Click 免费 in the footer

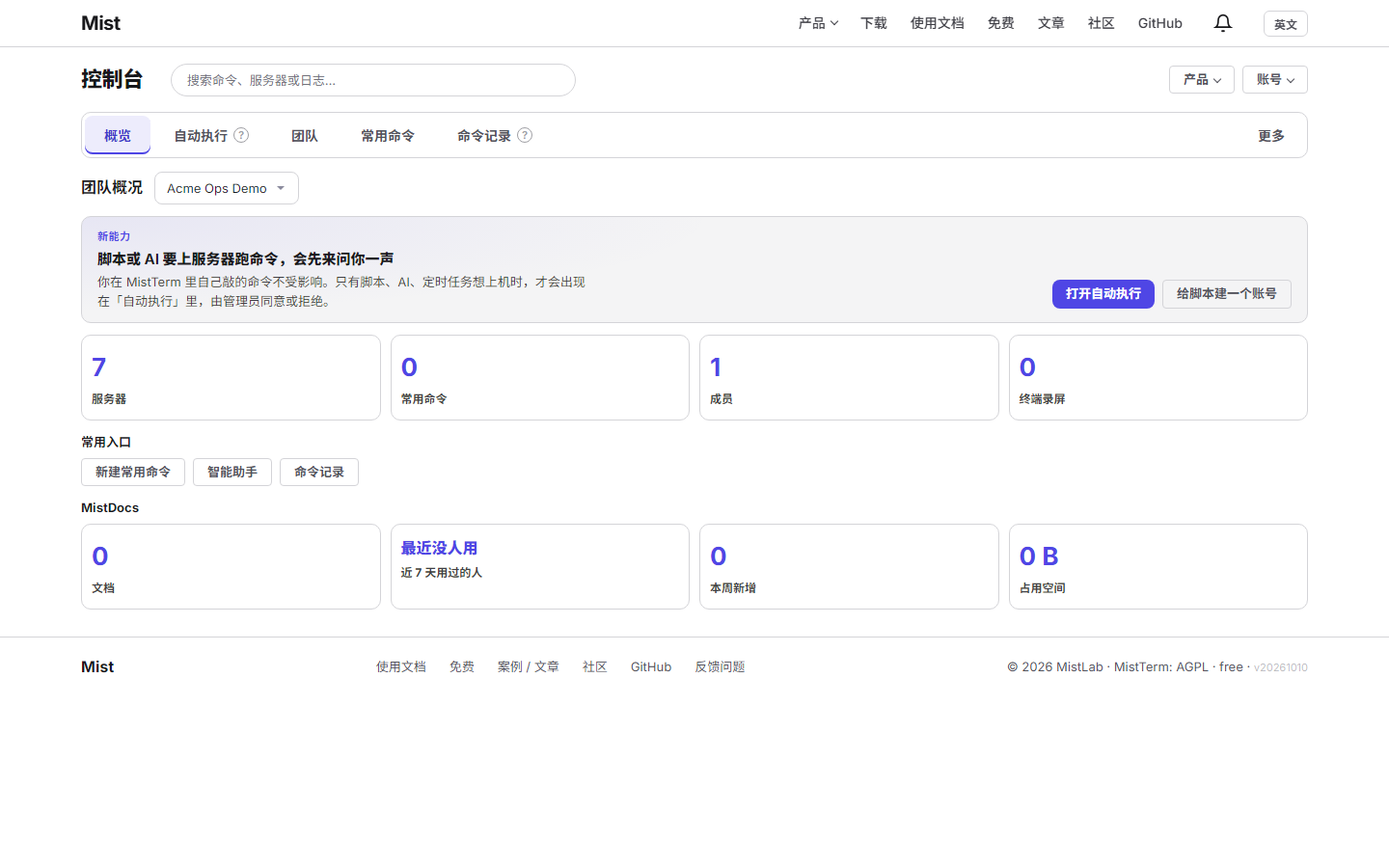tap(462, 667)
